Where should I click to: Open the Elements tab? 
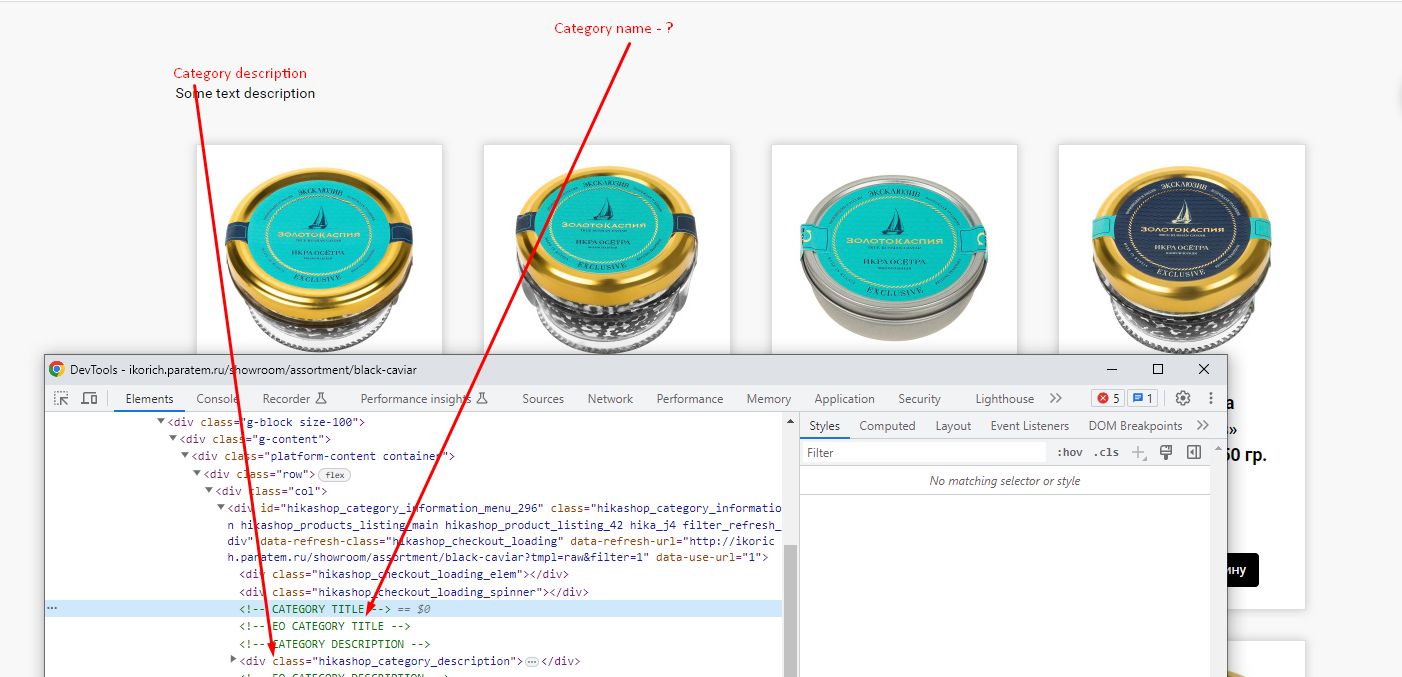149,398
